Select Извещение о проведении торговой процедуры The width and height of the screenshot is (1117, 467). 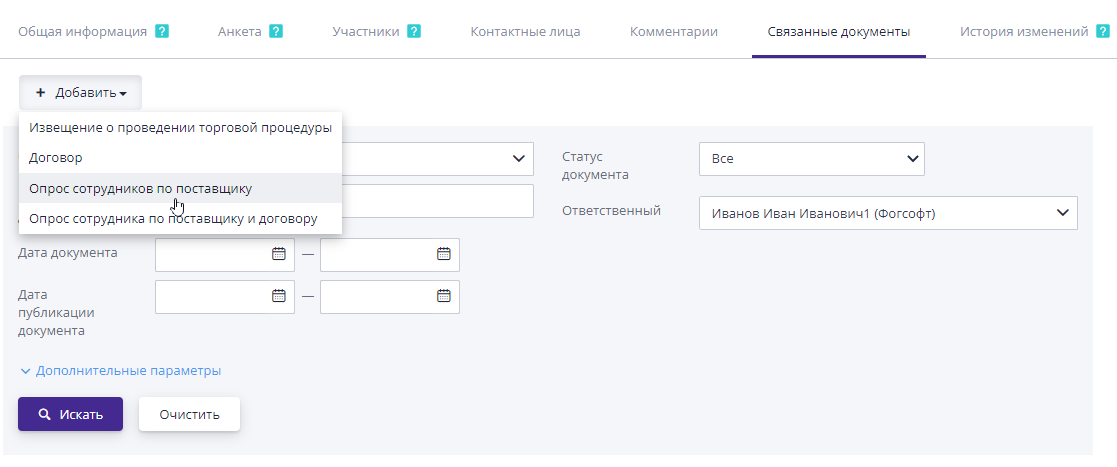tap(180, 128)
